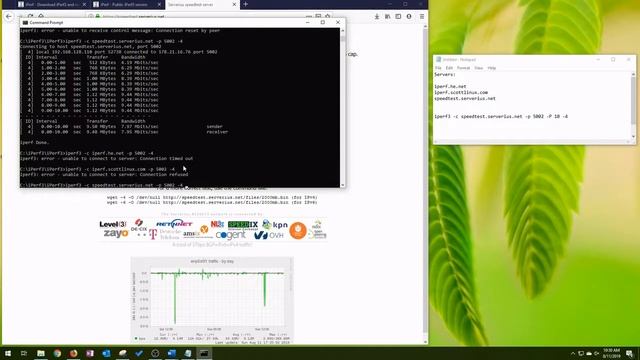The width and height of the screenshot is (640, 360).
Task: Switch to Firefox on the taskbar
Action: point(73,353)
